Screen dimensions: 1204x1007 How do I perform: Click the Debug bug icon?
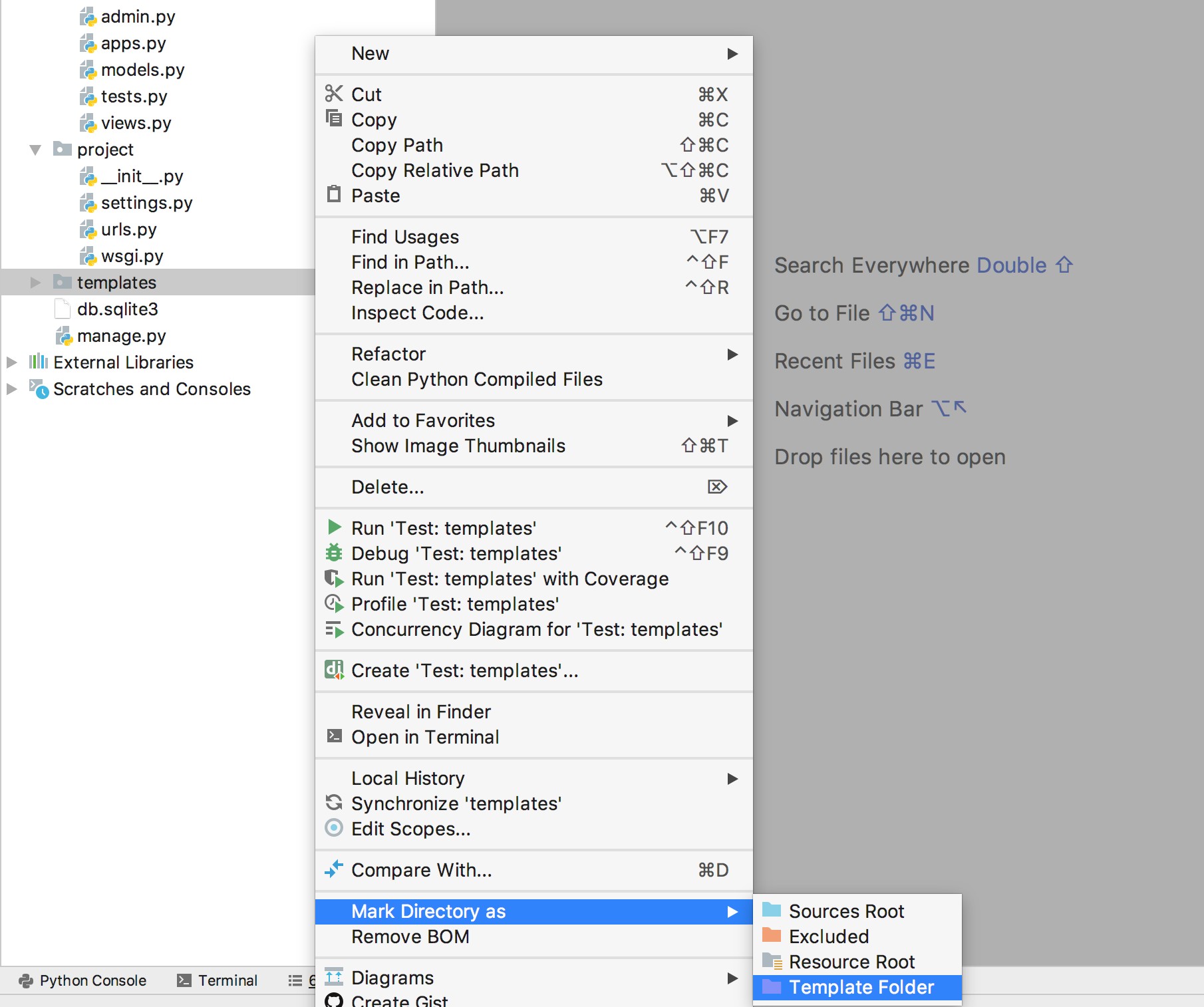[x=334, y=553]
